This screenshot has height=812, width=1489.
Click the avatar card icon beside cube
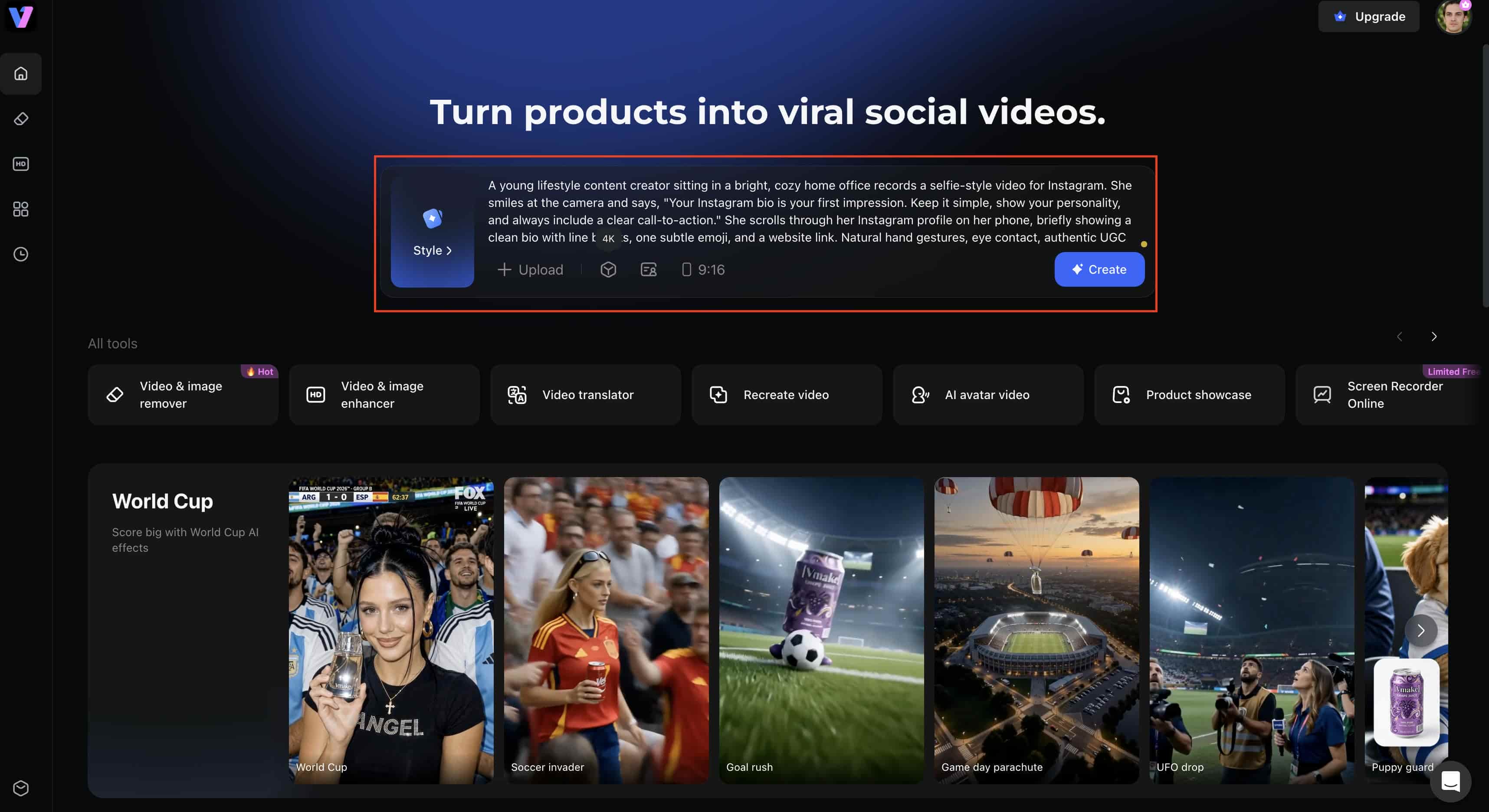click(x=649, y=269)
